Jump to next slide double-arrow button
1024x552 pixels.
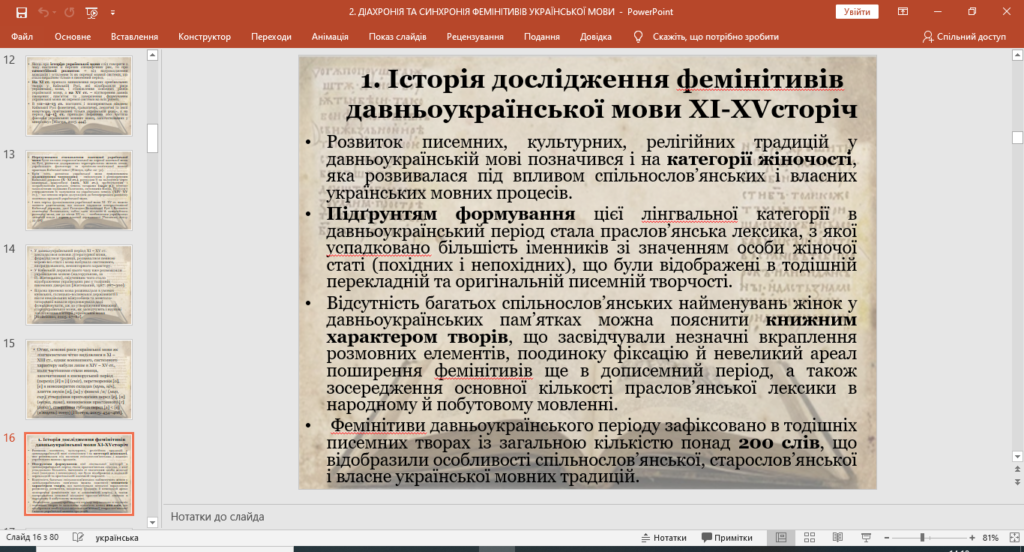pos(1017,482)
